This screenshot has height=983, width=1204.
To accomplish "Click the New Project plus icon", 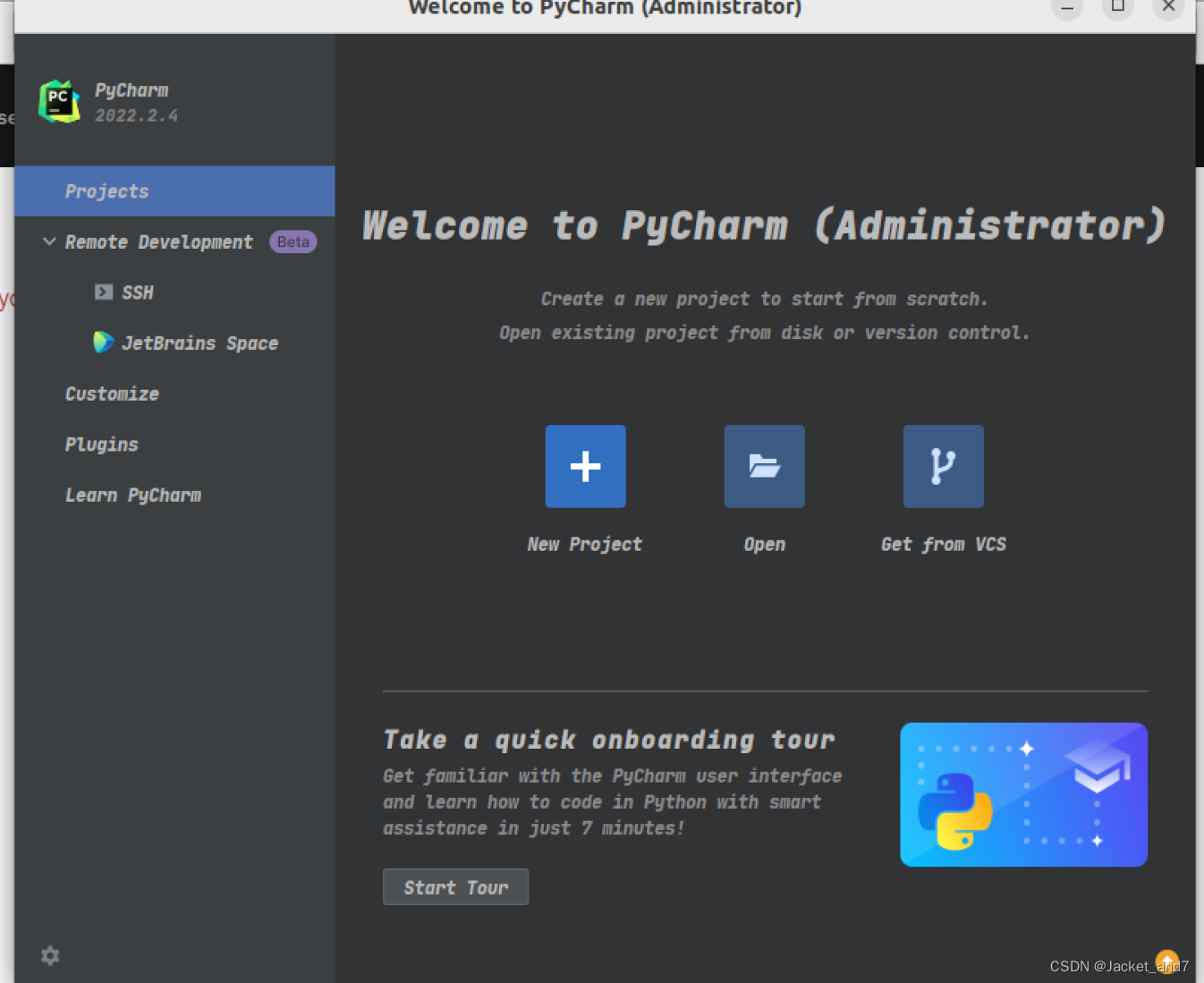I will pyautogui.click(x=585, y=466).
